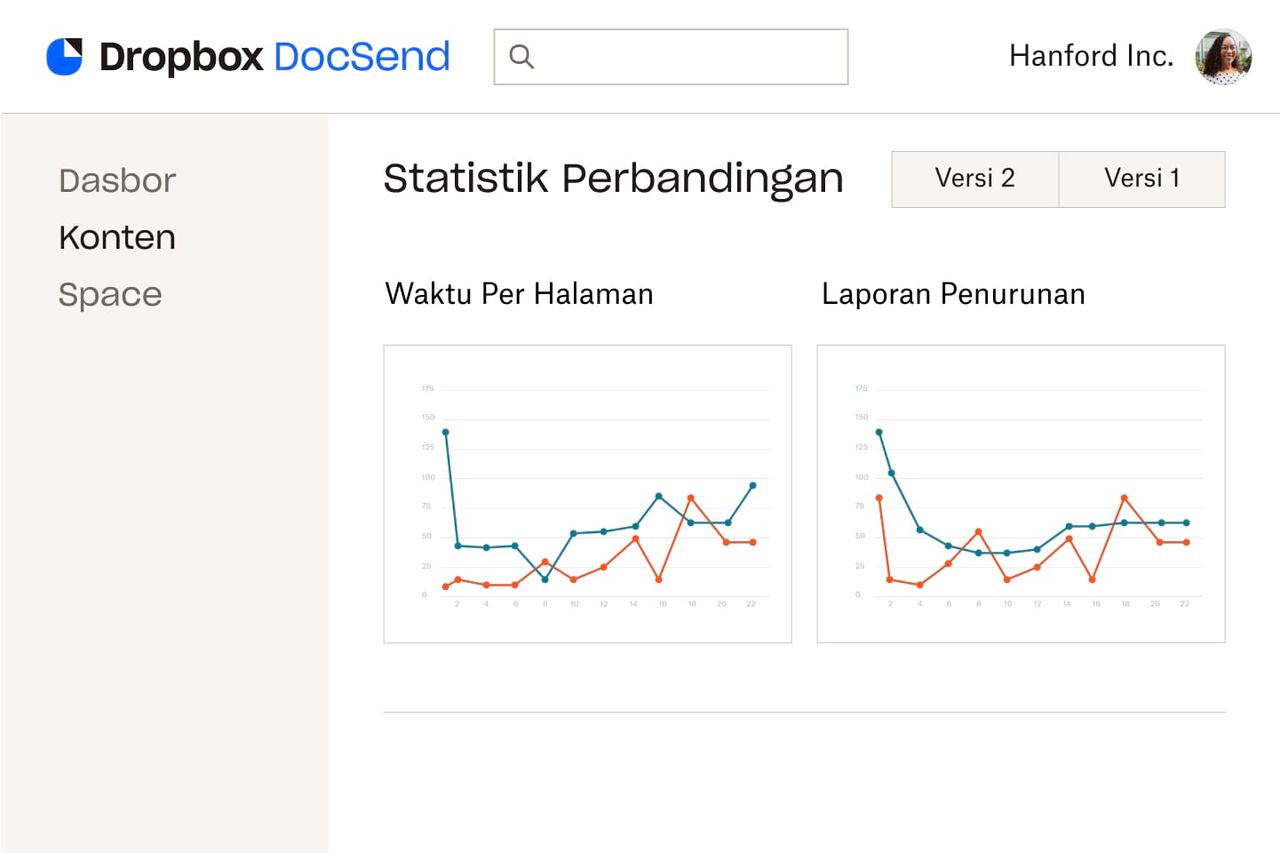1280x853 pixels.
Task: Click the Hanford Inc. profile avatar
Action: pyautogui.click(x=1222, y=57)
